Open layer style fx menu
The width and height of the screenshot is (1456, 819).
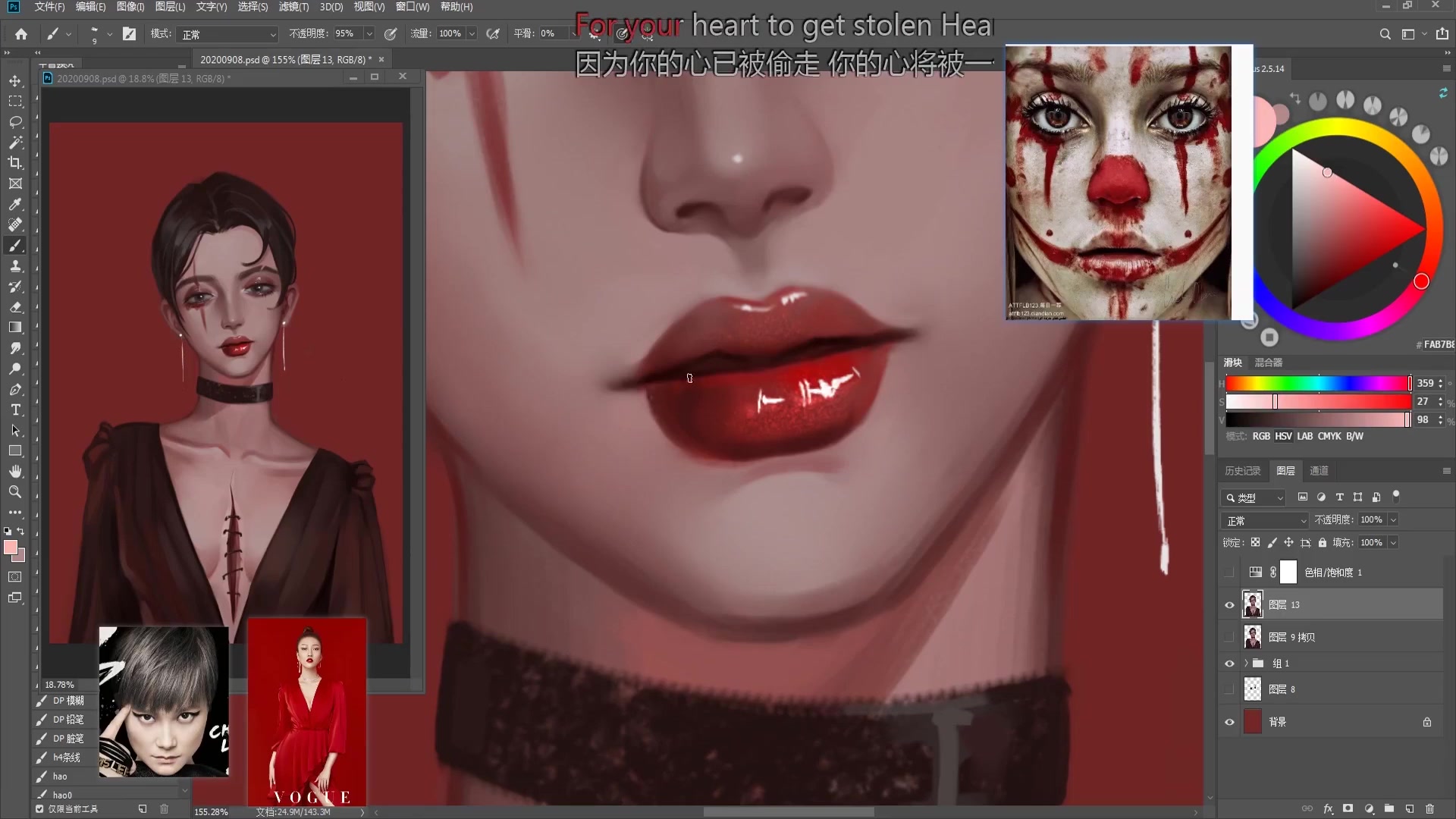coord(1328,809)
